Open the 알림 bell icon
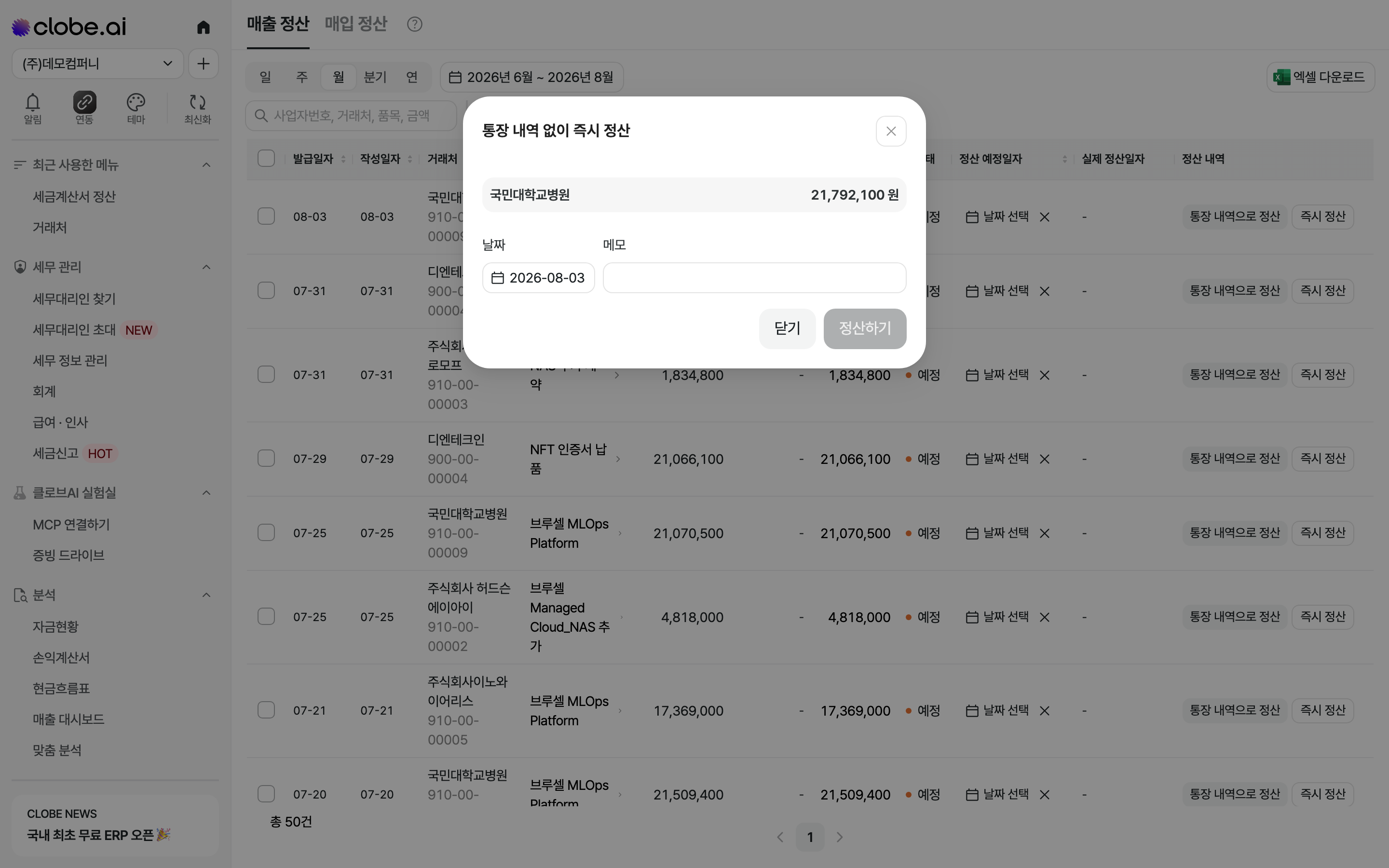1389x868 pixels. tap(33, 108)
